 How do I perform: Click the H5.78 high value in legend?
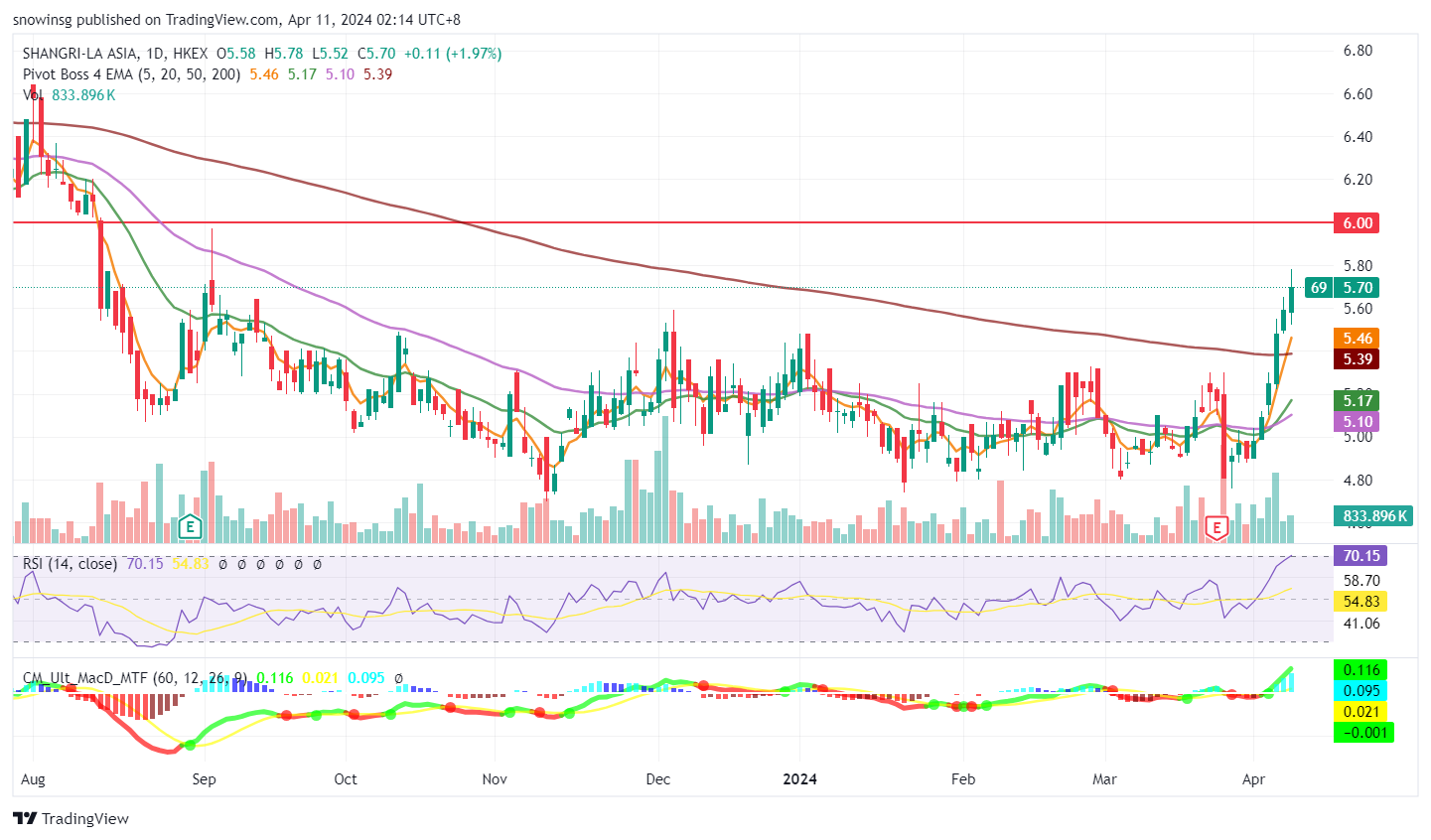tap(283, 54)
